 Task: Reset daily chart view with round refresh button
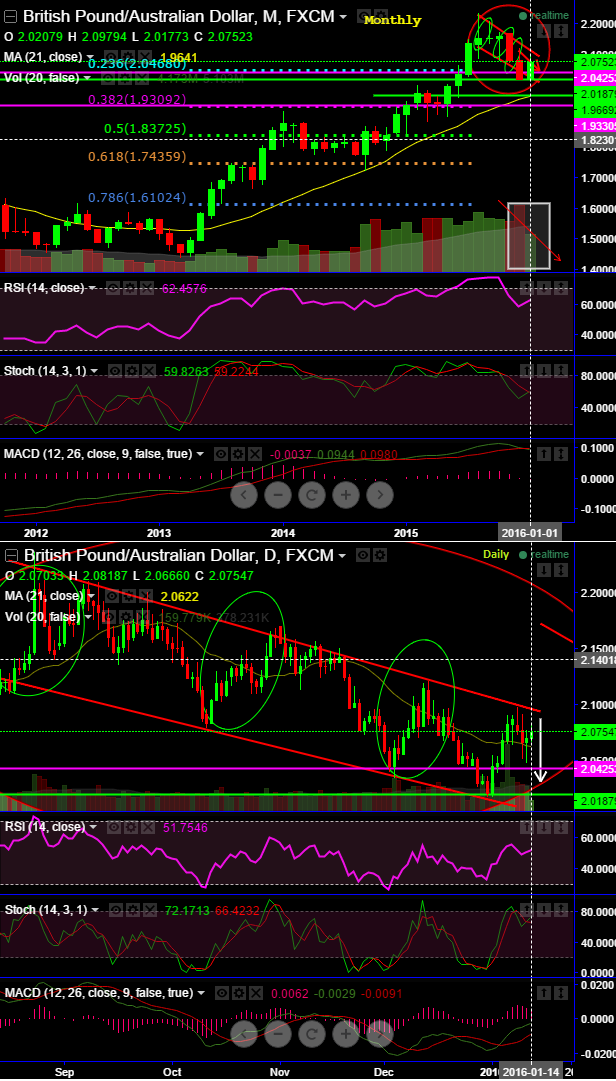tap(311, 1033)
